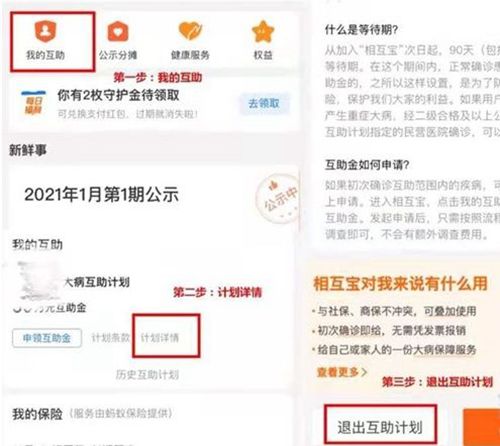Select the 互助金如何申请? question heading
Viewport: 500px width, 446px height.
(x=367, y=165)
